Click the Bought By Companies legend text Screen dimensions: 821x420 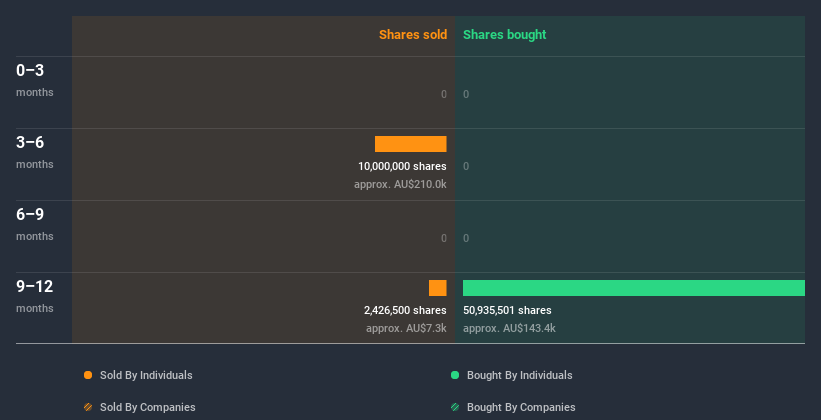click(x=521, y=407)
